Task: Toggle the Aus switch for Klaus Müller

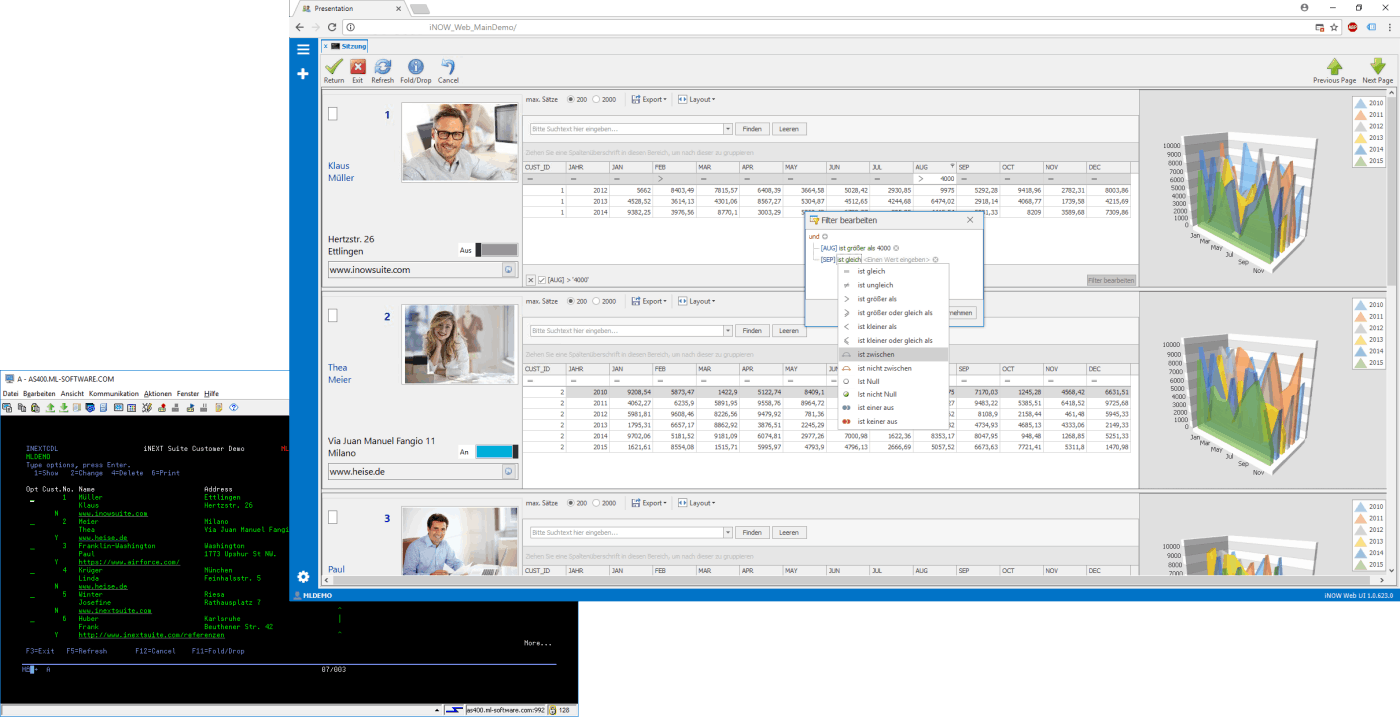Action: tap(496, 250)
